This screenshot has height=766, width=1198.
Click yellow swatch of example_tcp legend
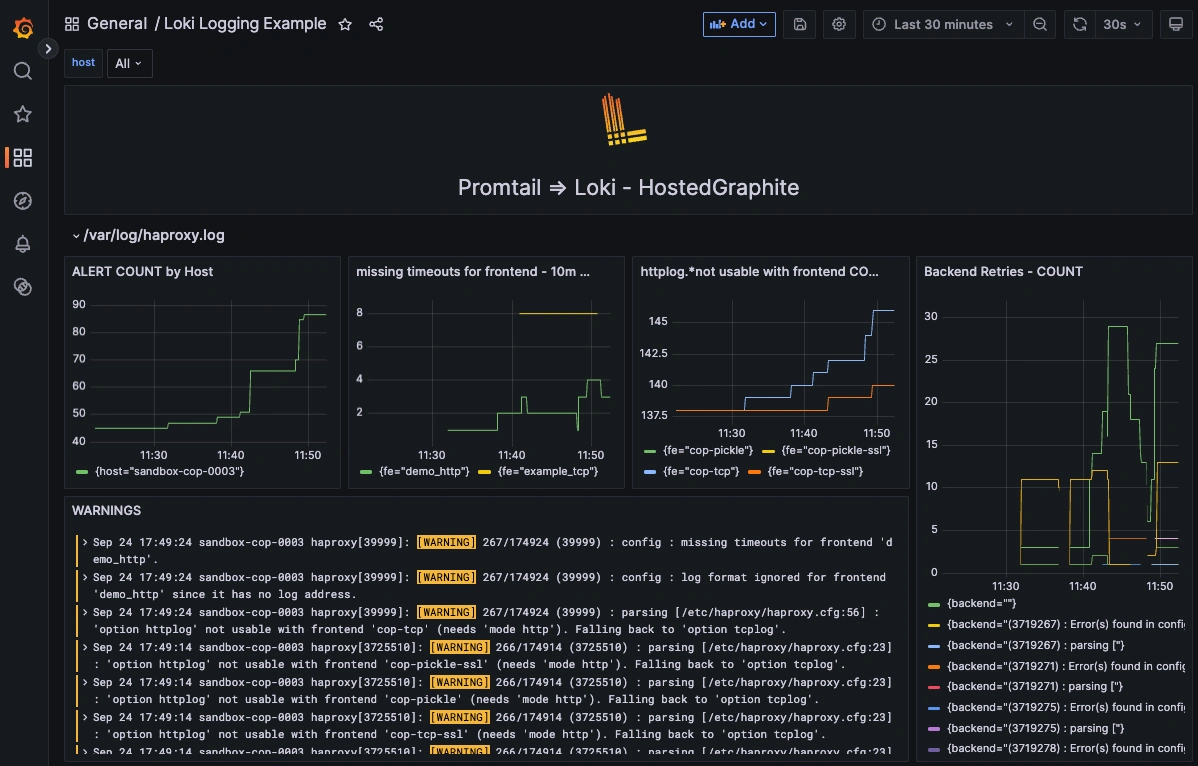point(484,472)
